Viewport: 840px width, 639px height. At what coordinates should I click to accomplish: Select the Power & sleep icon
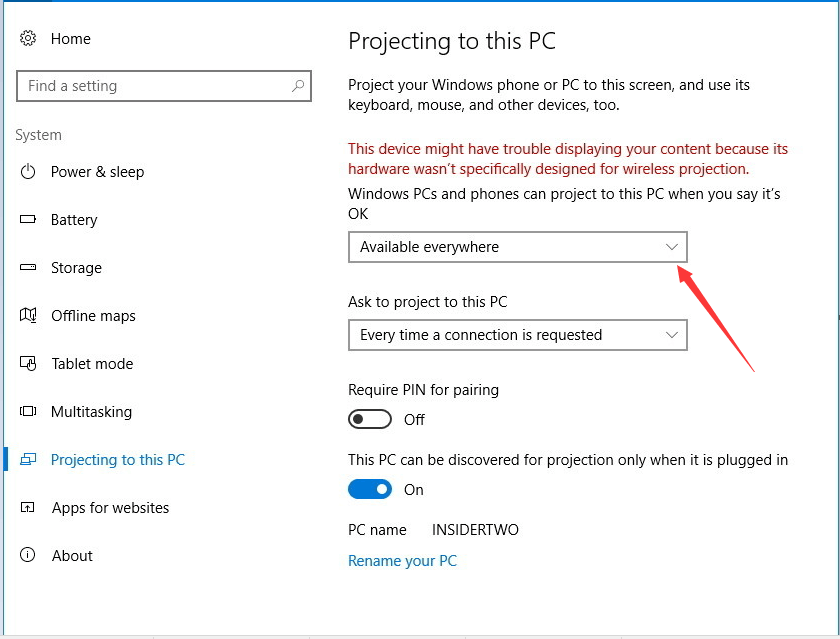[x=28, y=172]
